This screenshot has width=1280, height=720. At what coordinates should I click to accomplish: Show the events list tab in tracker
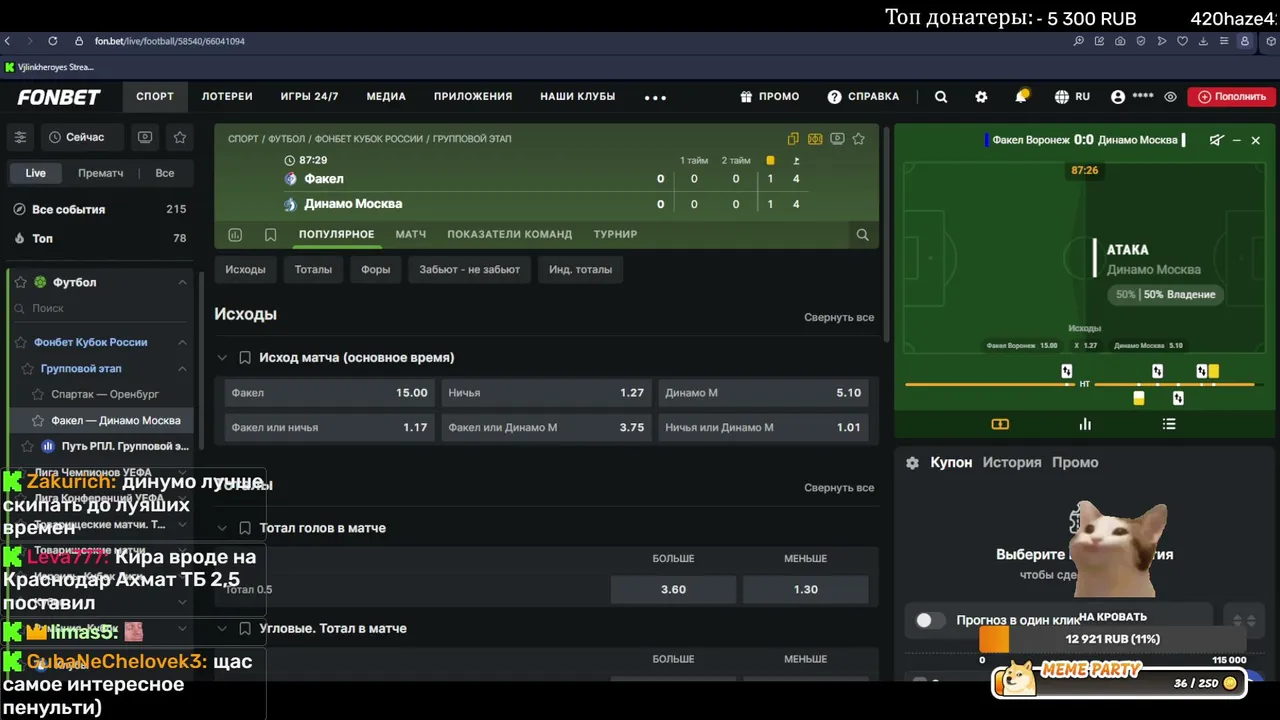coord(1169,424)
